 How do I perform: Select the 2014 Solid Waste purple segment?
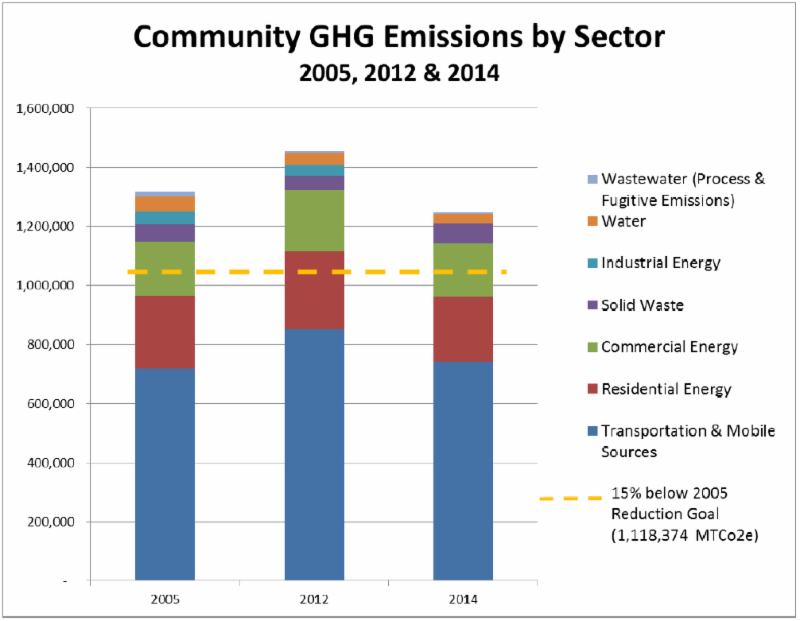[463, 233]
